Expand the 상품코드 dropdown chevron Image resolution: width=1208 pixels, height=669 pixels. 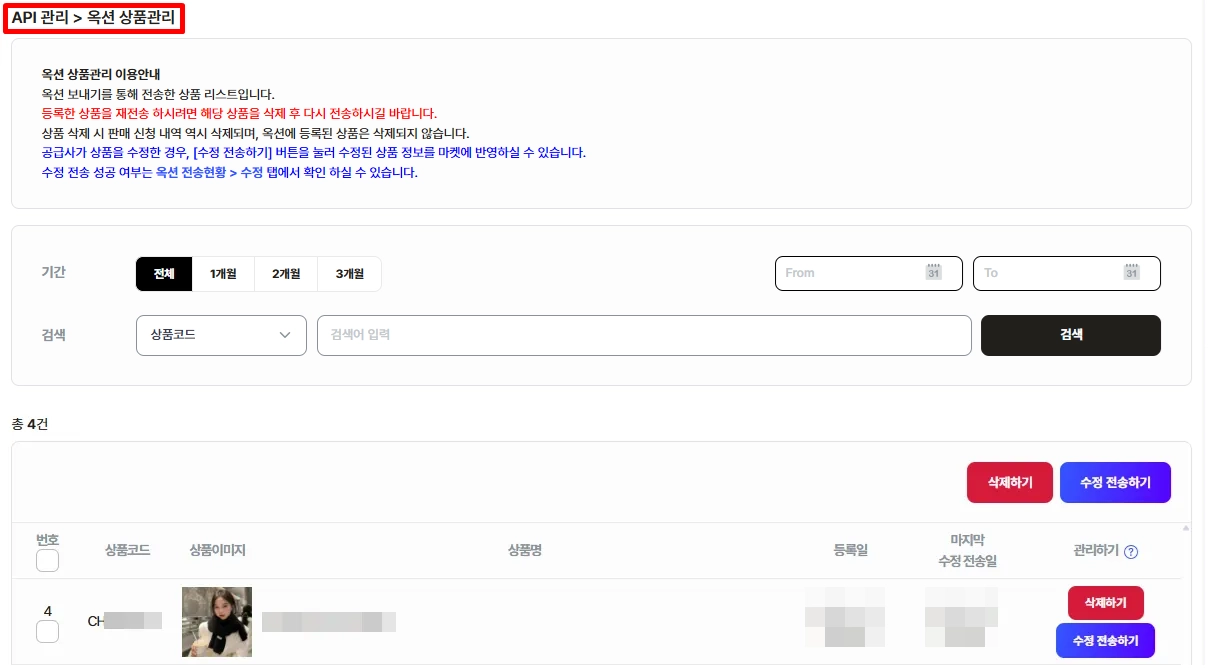click(285, 335)
